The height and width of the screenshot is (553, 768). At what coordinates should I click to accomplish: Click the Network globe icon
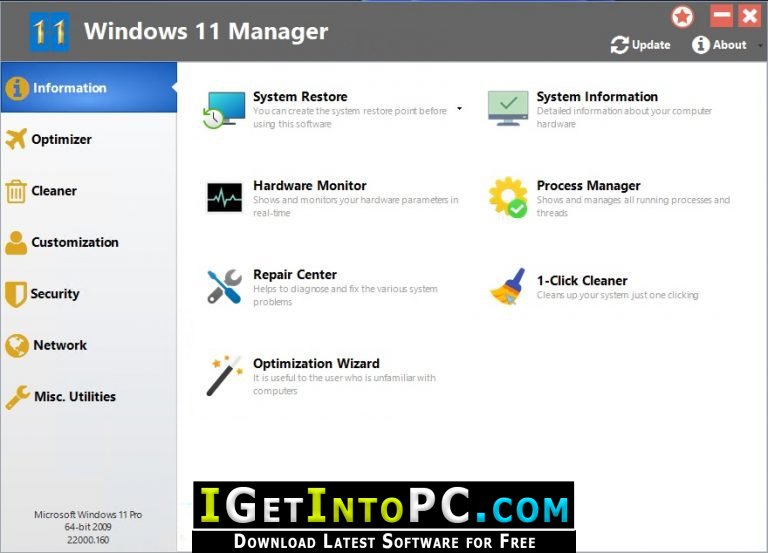click(x=17, y=345)
